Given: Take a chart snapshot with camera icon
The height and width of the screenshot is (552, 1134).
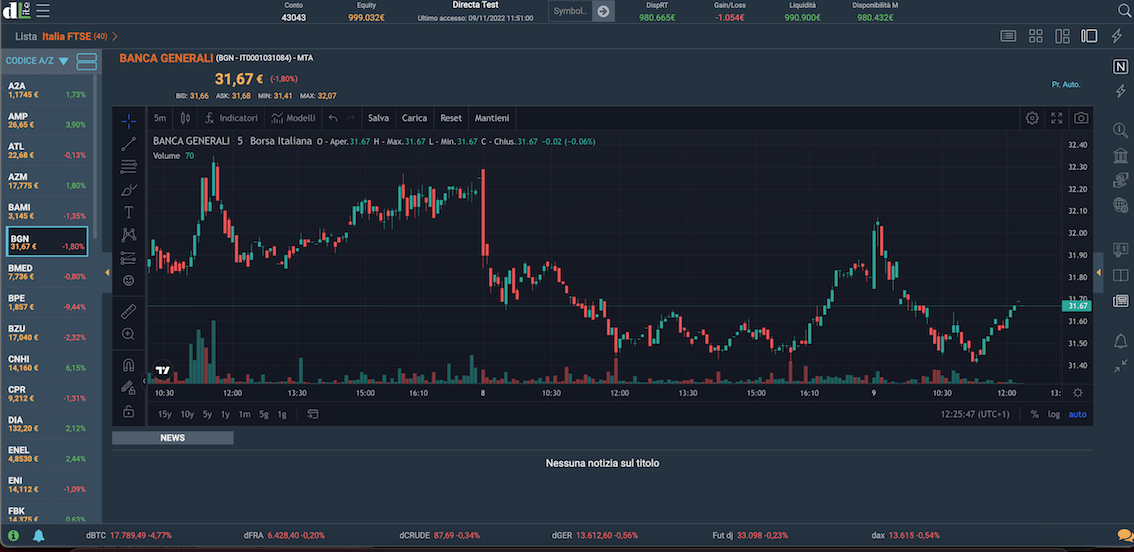Looking at the screenshot, I should (1080, 118).
